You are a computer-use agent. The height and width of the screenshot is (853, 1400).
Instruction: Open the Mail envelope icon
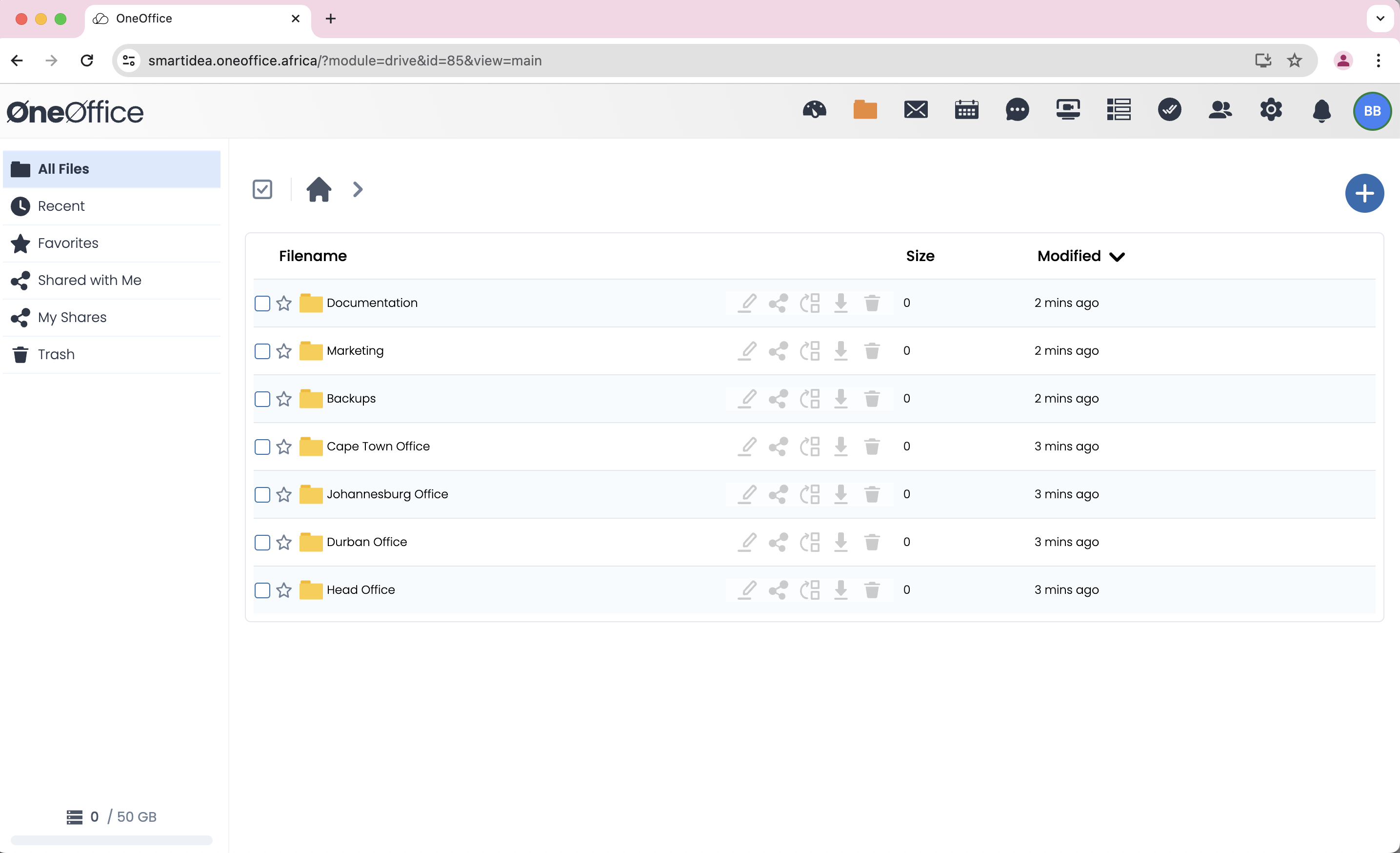(x=916, y=110)
